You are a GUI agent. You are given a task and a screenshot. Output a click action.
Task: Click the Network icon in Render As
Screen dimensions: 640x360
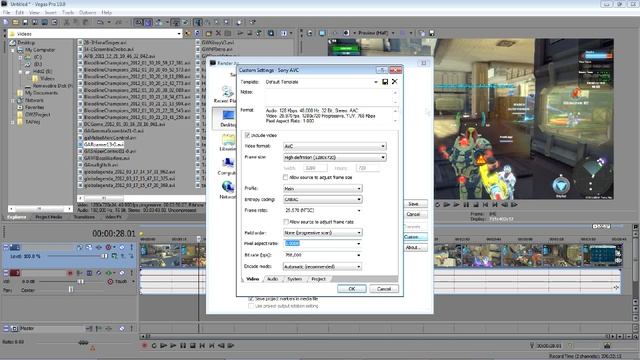click(x=227, y=190)
